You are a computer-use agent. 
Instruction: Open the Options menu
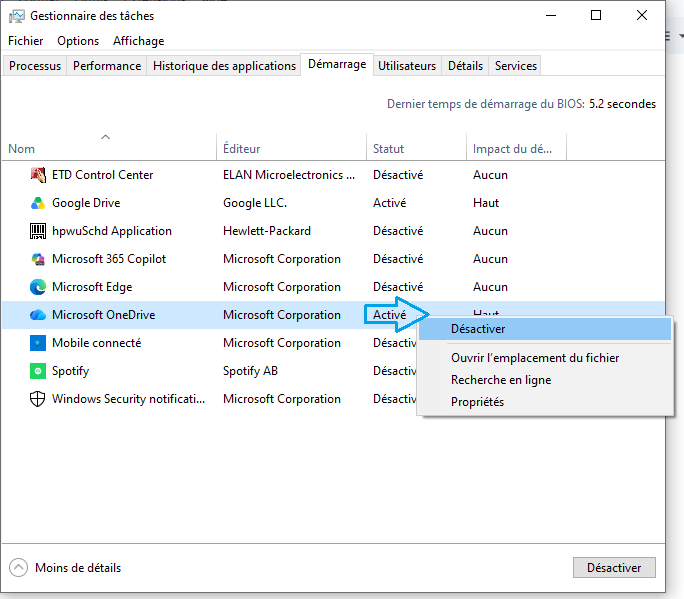click(x=78, y=41)
